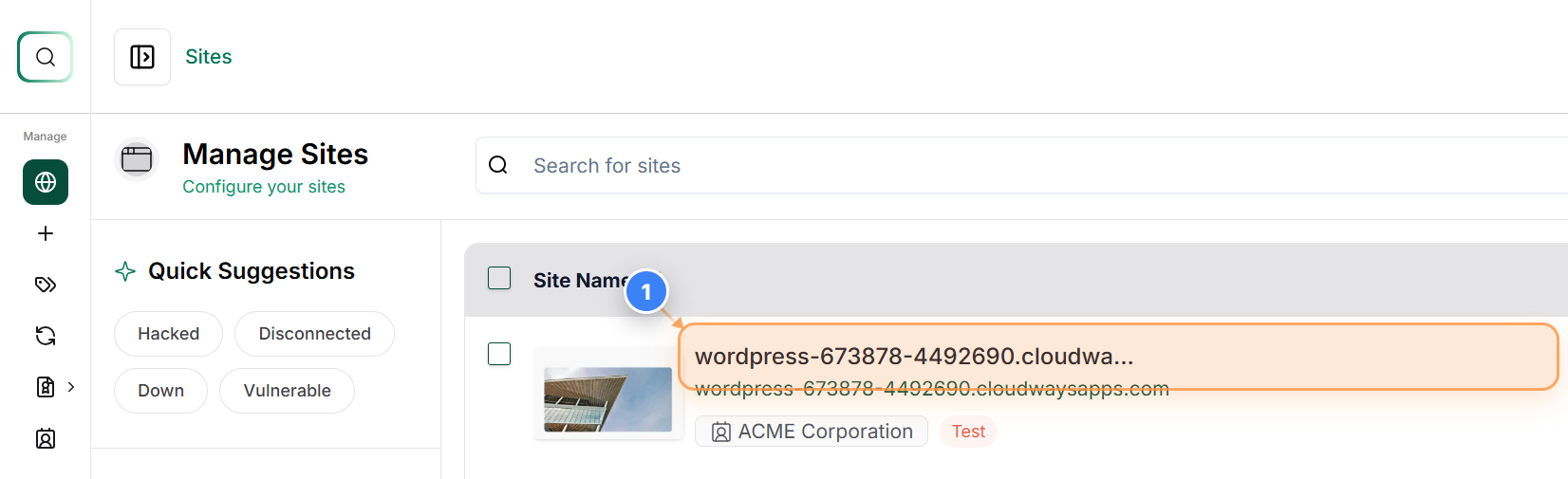Click the sync refresh icon in sidebar
Screen dimensions: 1568x479
(46, 336)
